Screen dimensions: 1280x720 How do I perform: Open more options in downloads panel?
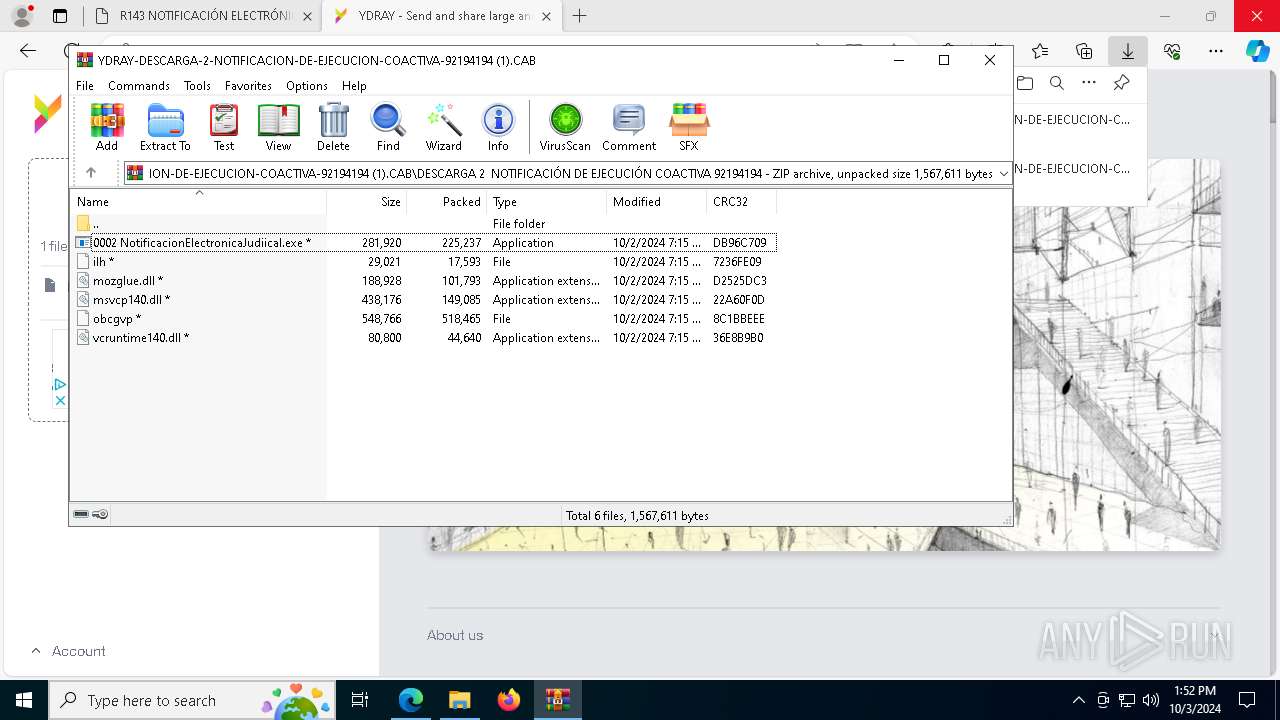[x=1089, y=83]
